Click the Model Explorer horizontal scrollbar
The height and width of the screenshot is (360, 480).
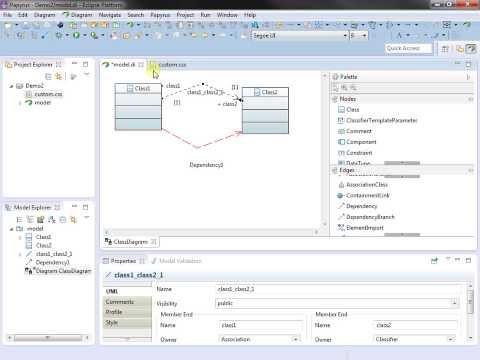pos(48,338)
